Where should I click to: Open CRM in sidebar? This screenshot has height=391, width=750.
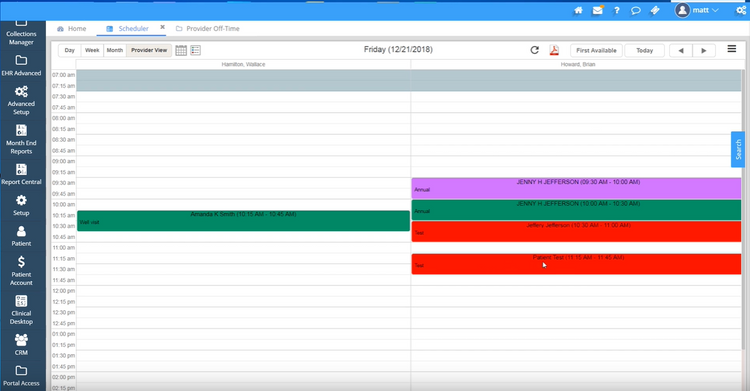(x=21, y=345)
